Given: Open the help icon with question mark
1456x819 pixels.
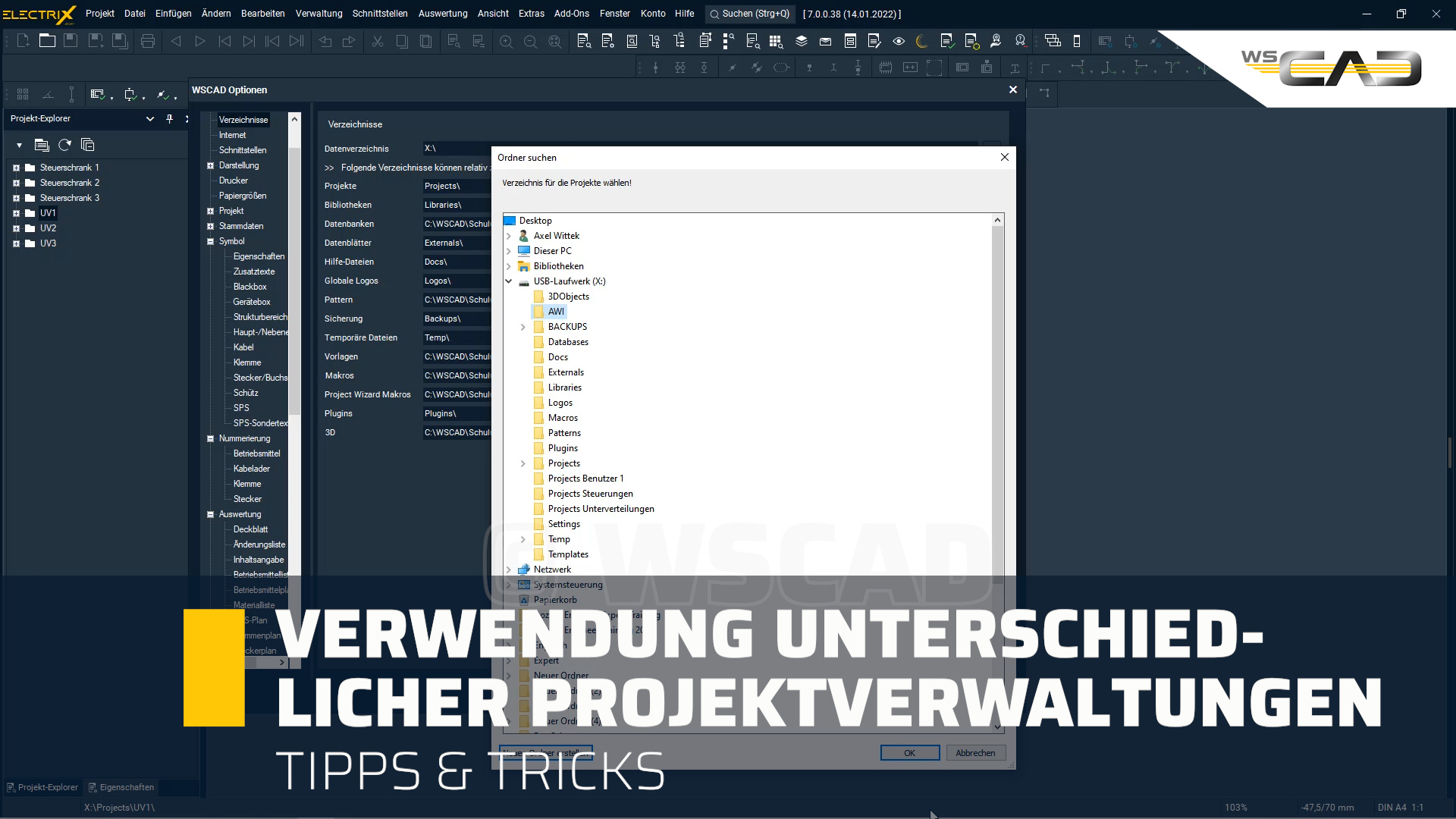Looking at the screenshot, I should pos(1020,42).
